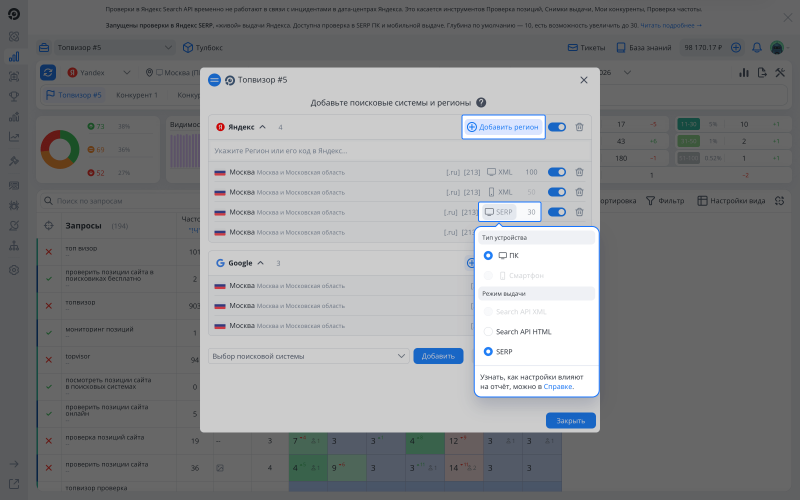Click the blue refresh positions button
800x500 pixels.
coord(48,72)
